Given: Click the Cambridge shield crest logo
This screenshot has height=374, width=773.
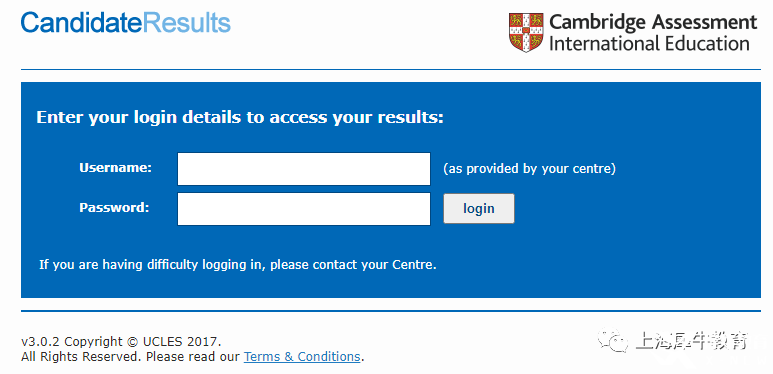Looking at the screenshot, I should click(x=526, y=33).
